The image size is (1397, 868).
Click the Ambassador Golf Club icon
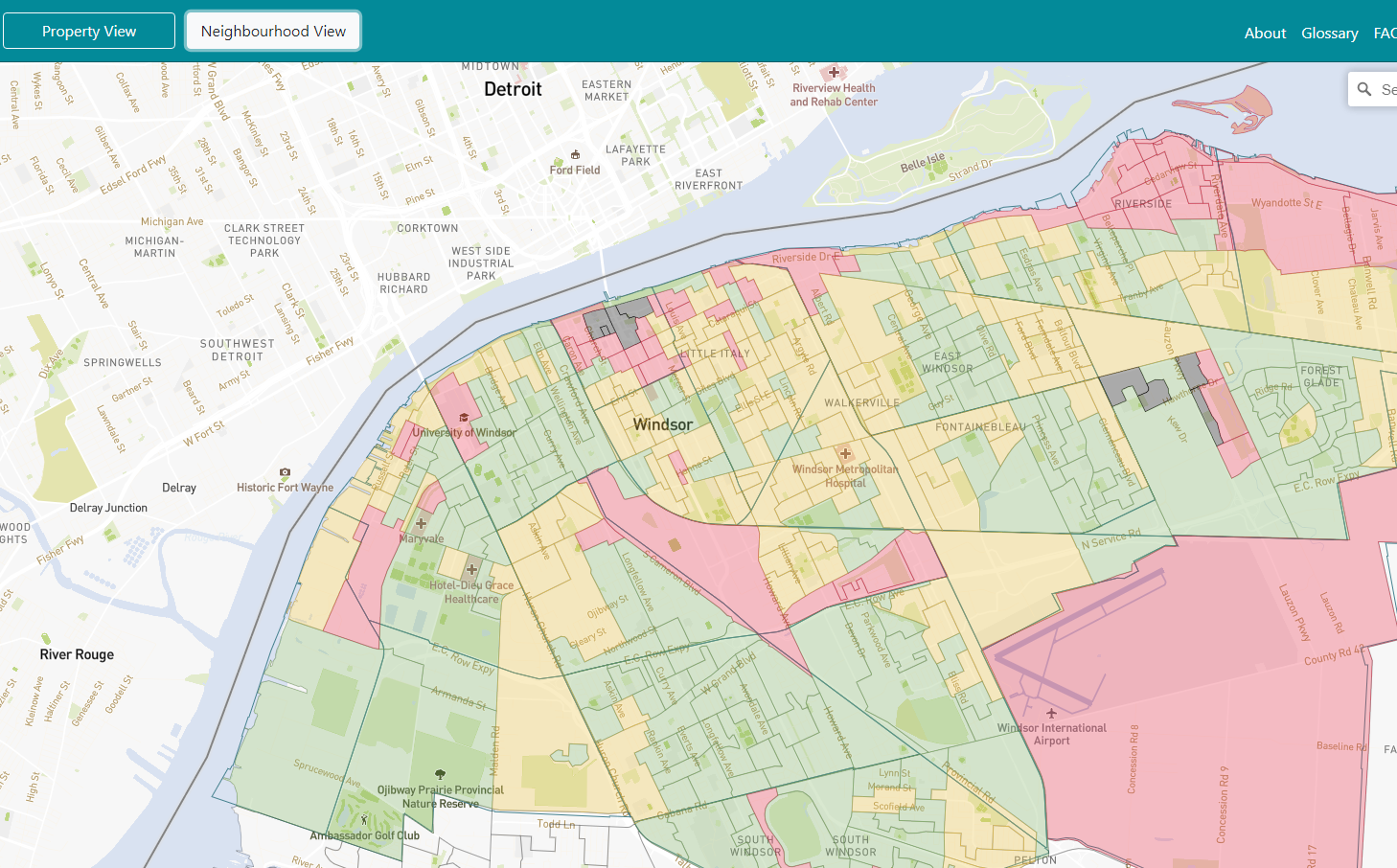(364, 820)
